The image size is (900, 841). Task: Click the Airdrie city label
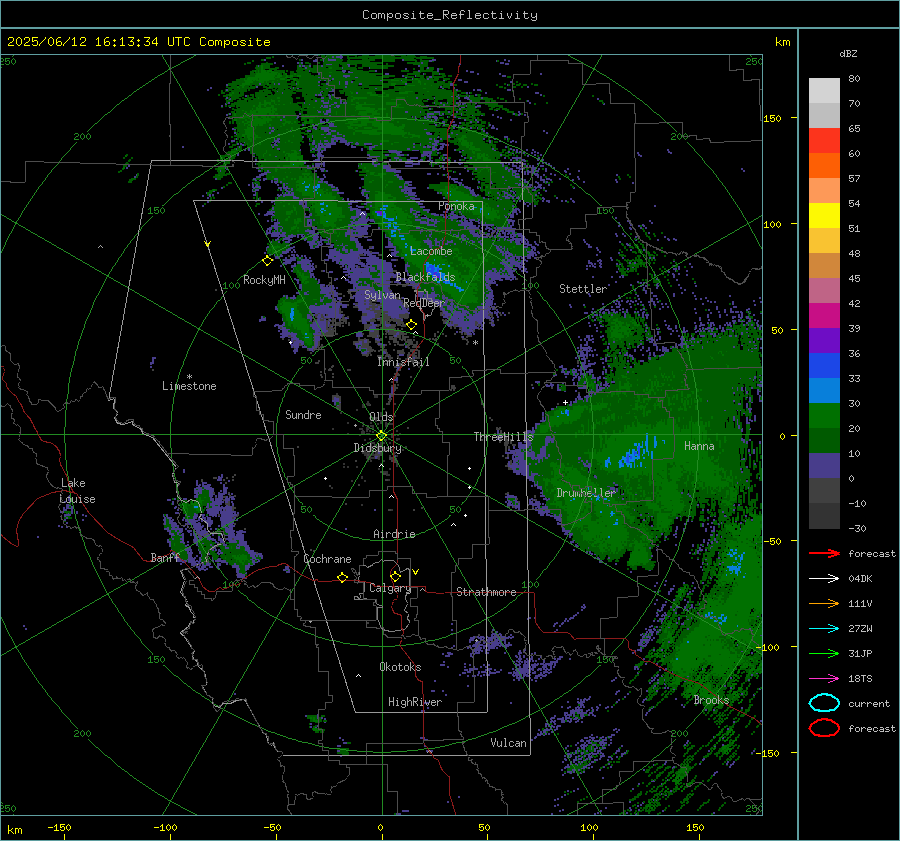(394, 534)
